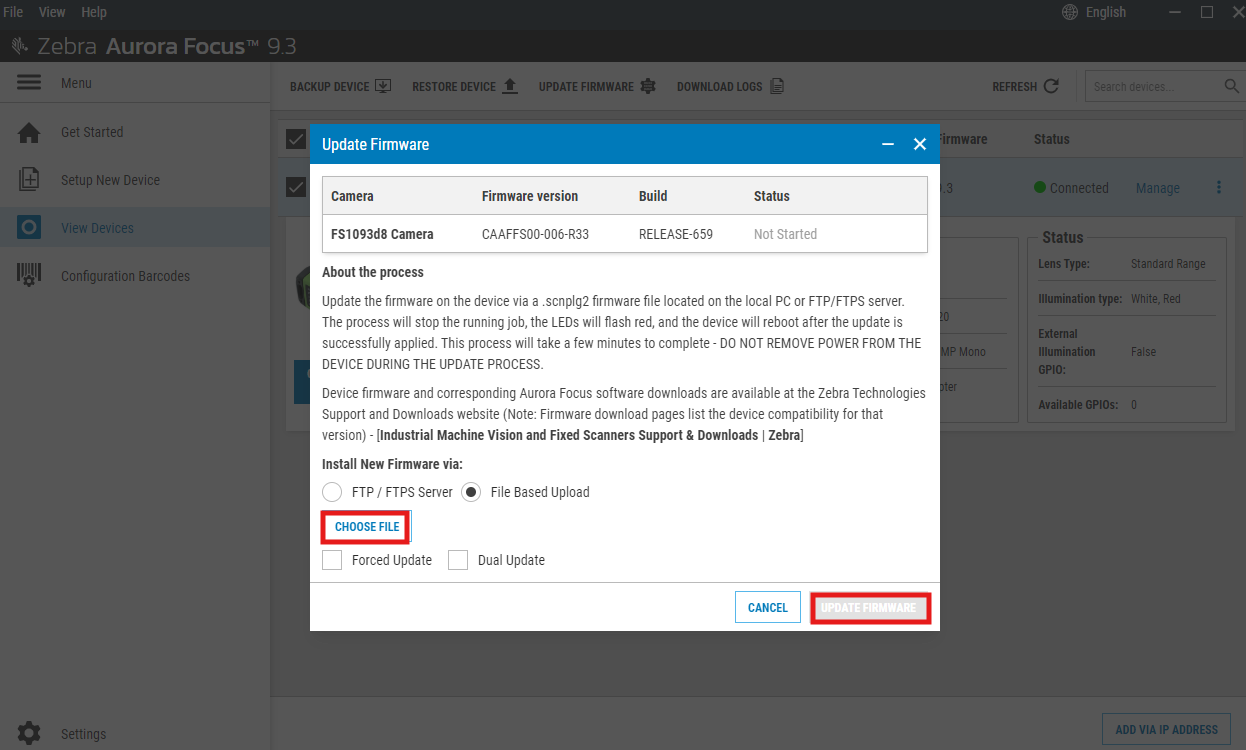Click the search magnifier icon

click(x=1232, y=86)
